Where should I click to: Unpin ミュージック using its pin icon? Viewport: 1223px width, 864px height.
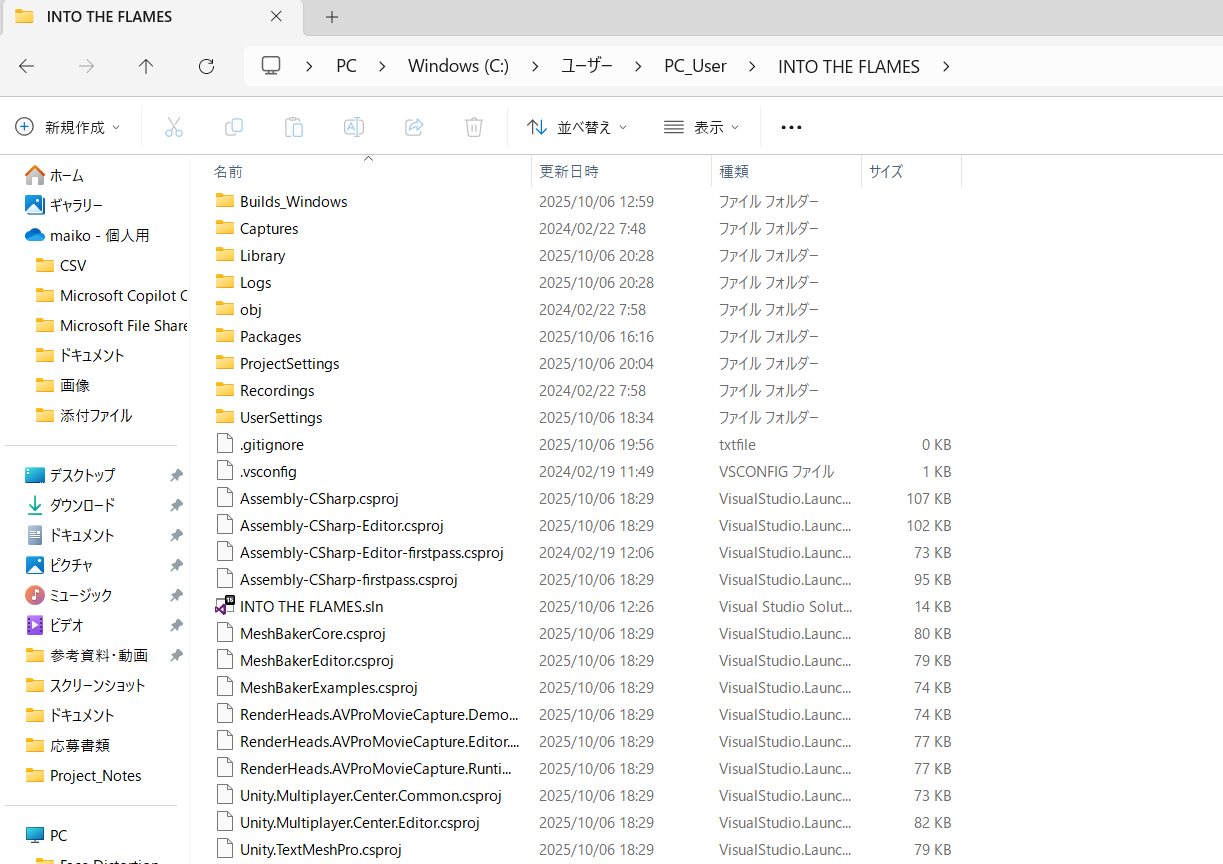(176, 595)
